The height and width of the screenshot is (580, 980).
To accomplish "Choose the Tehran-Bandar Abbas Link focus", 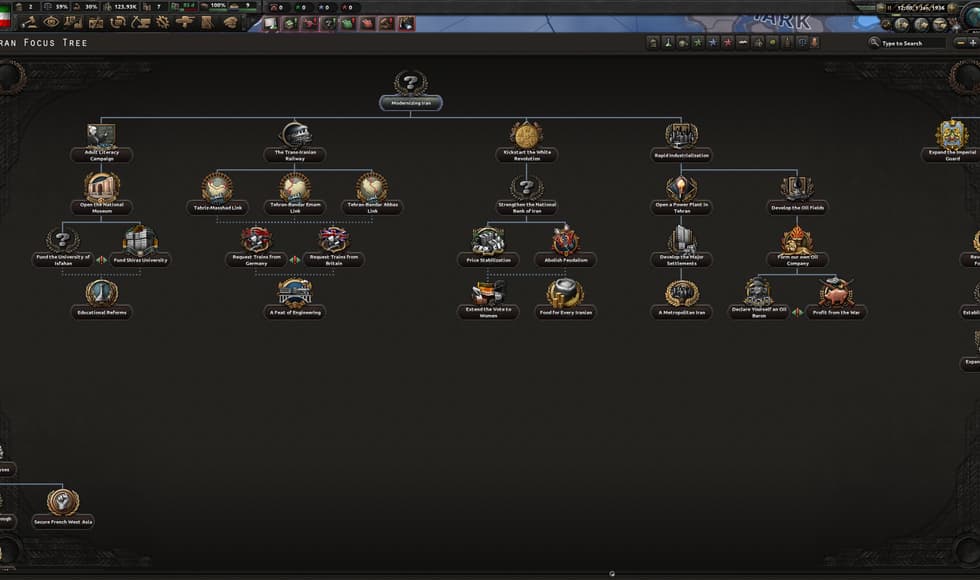I will 372,194.
